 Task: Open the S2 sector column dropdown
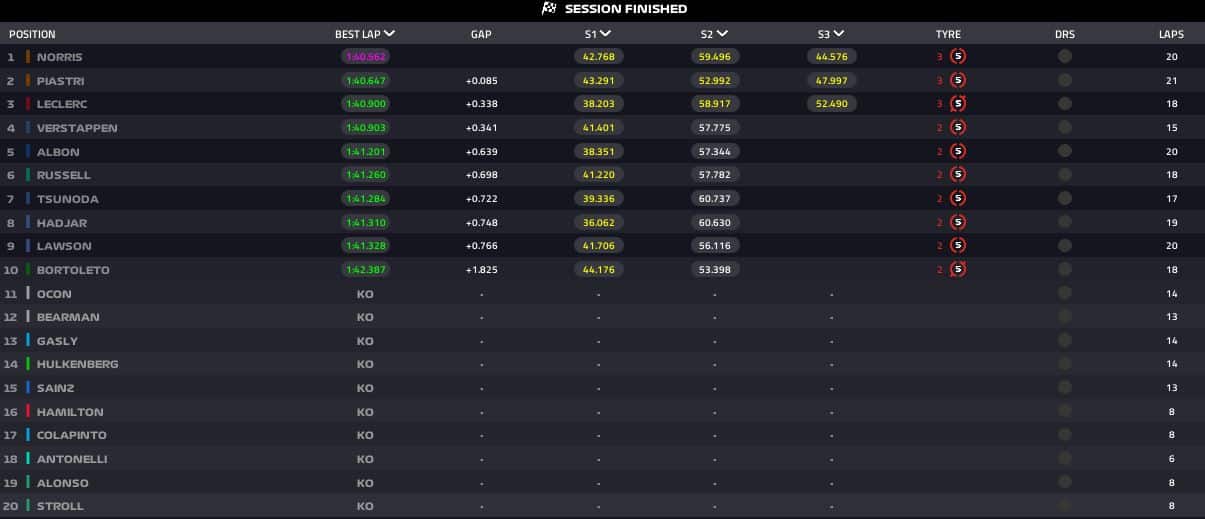pyautogui.click(x=723, y=34)
